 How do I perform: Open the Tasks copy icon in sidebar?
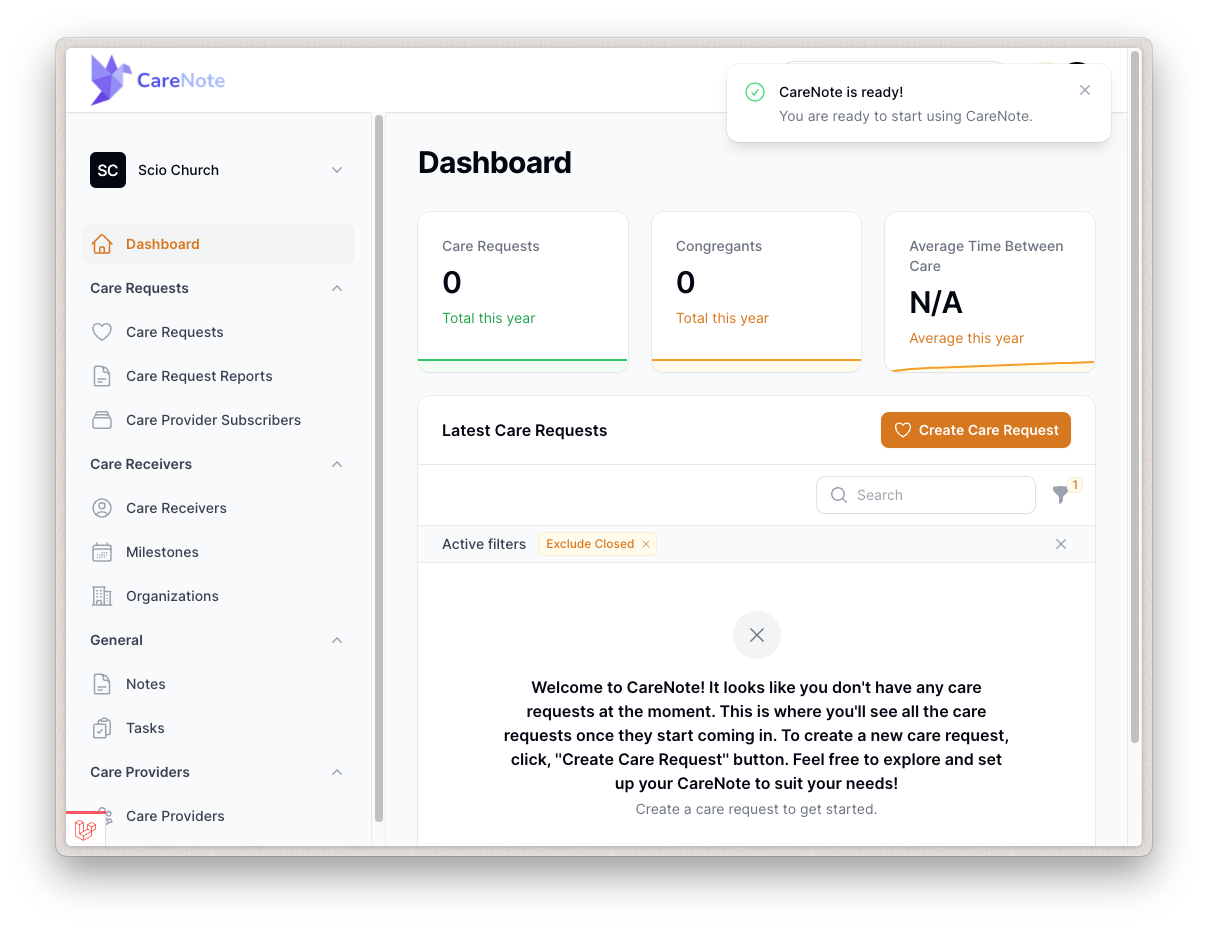coord(101,727)
